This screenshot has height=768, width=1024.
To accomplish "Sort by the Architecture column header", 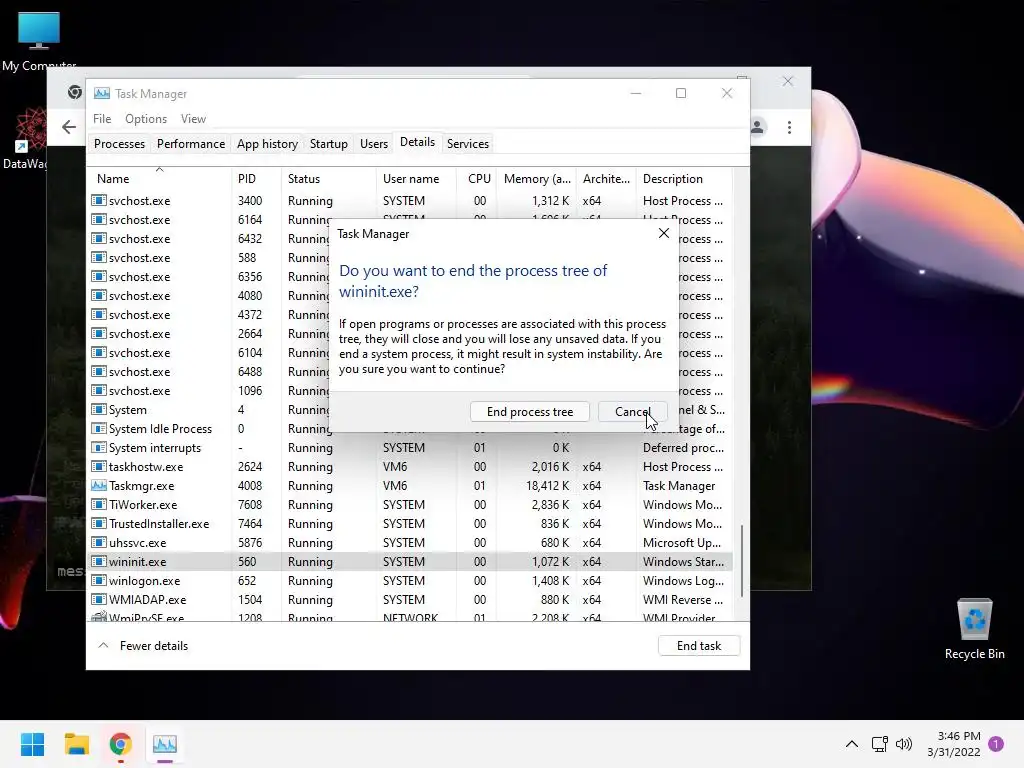I will pos(606,178).
